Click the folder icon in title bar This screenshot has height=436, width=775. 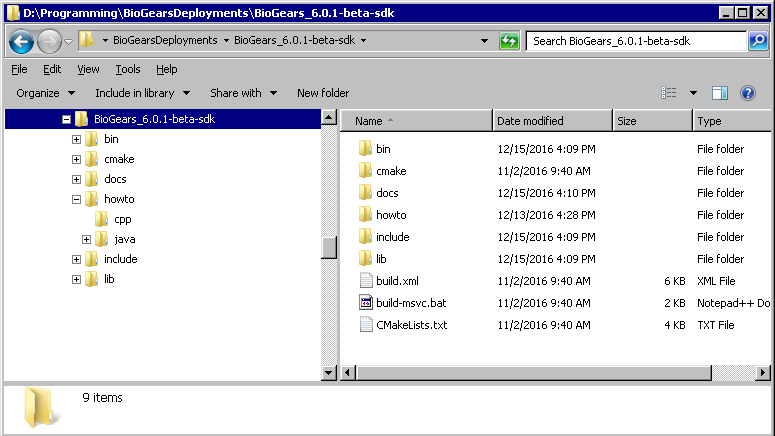point(13,13)
